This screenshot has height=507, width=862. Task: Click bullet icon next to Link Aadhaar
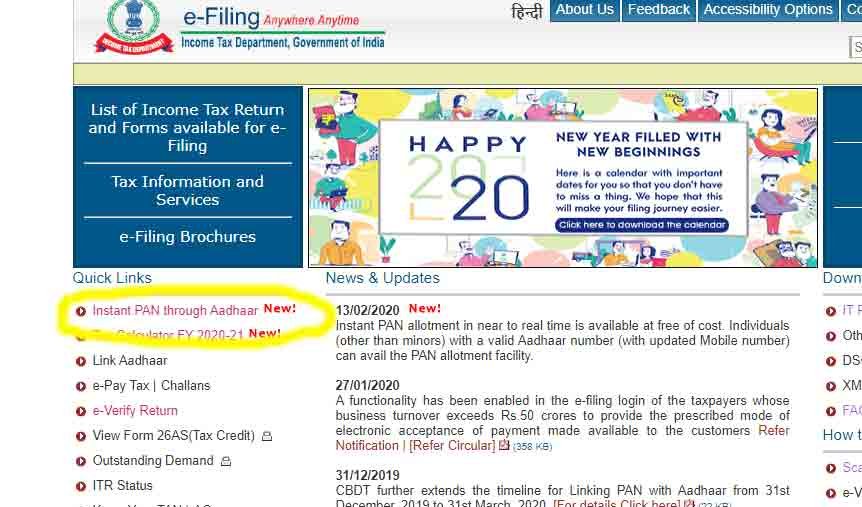[x=81, y=361]
